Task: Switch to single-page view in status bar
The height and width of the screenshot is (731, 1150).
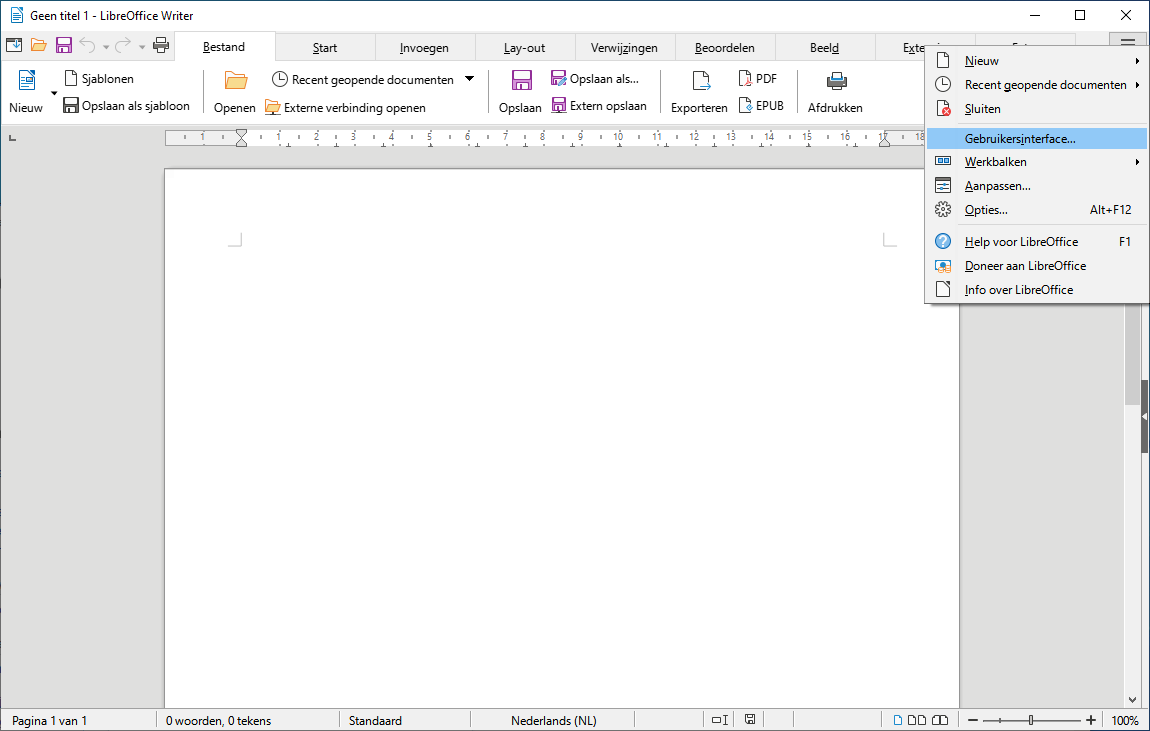Action: point(897,720)
